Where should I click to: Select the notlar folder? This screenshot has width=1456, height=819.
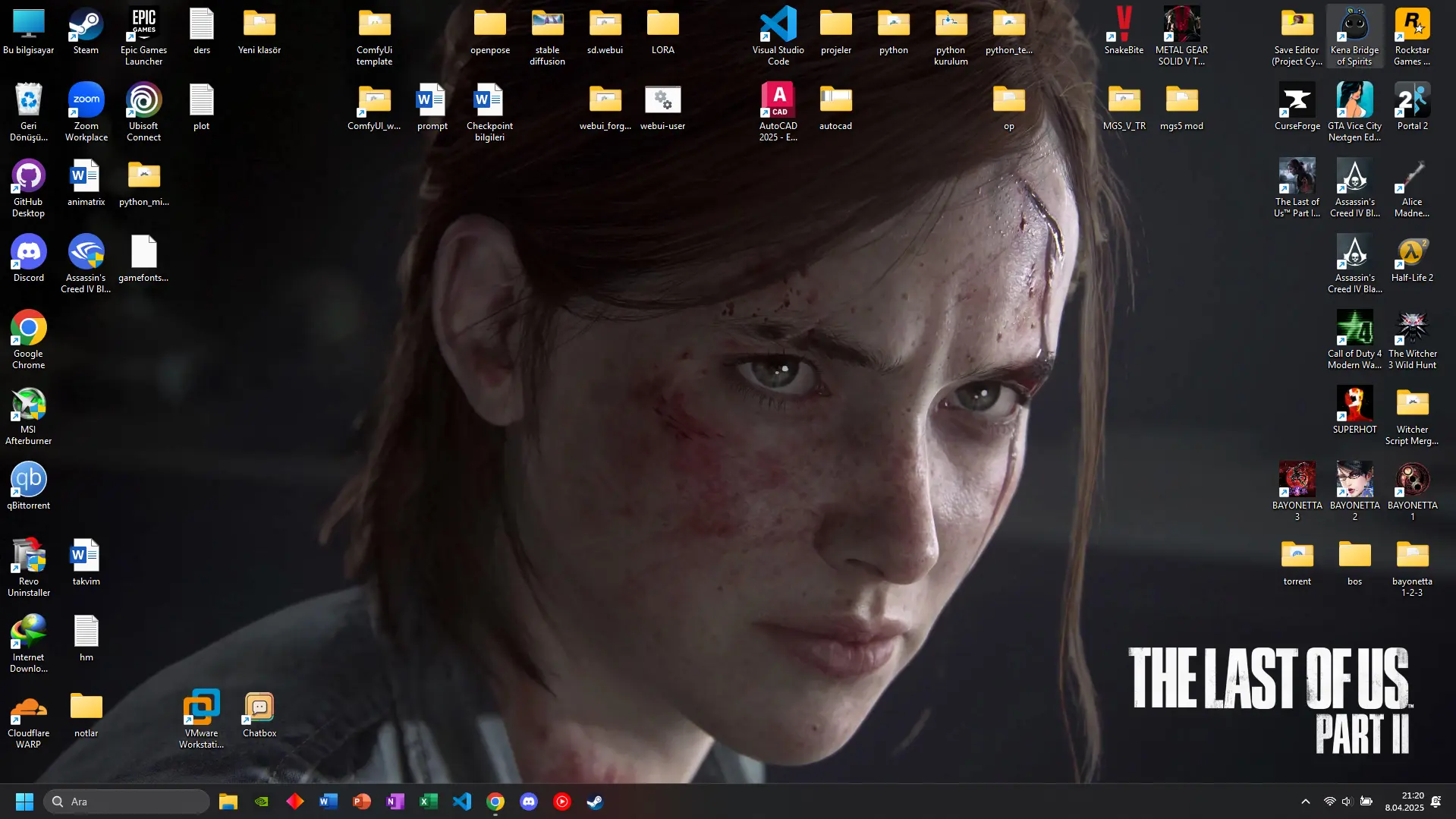coord(86,715)
